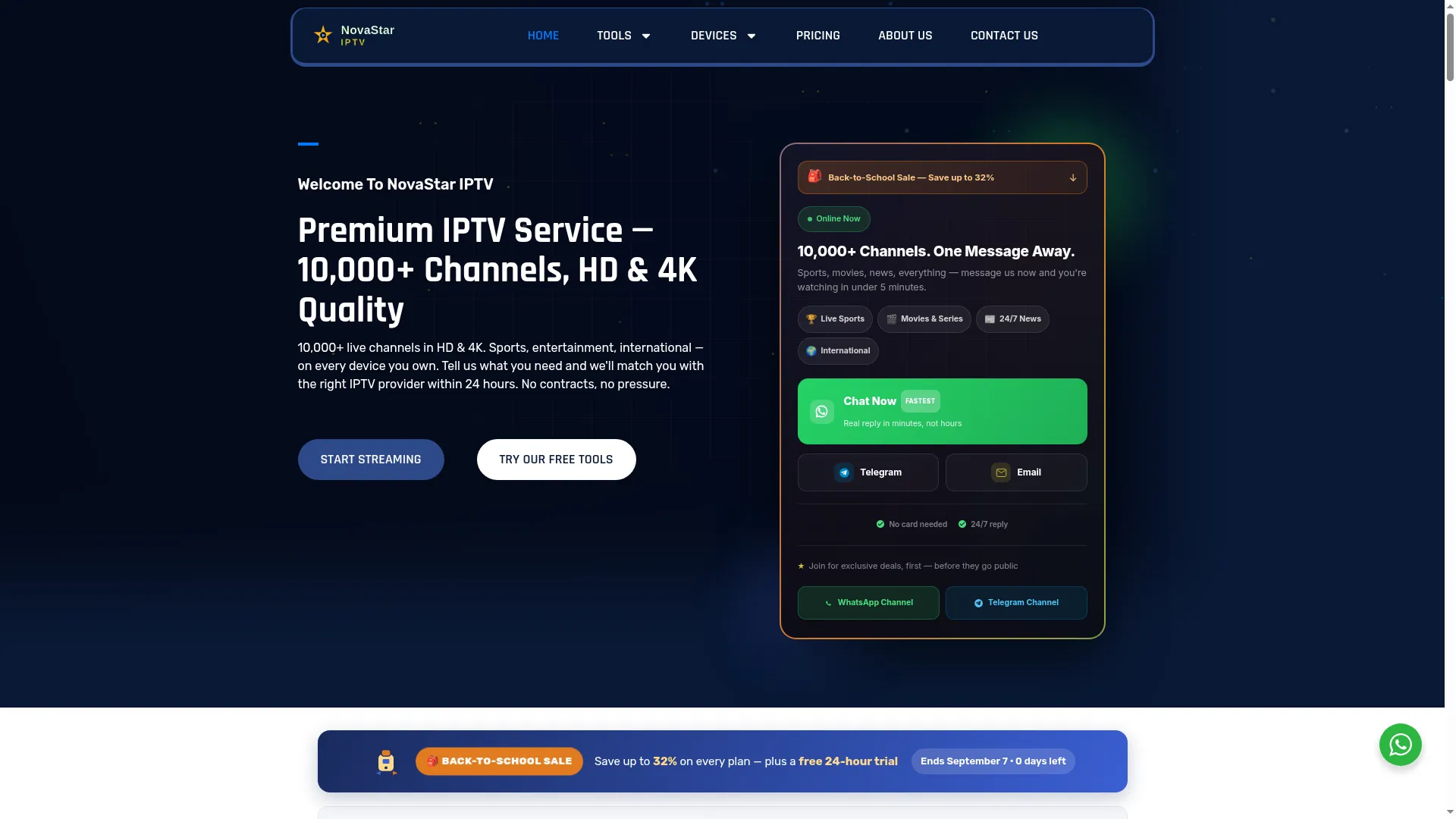This screenshot has height=819, width=1456.
Task: Click the Welcome To NovaStar IPTV text
Action: pos(395,184)
